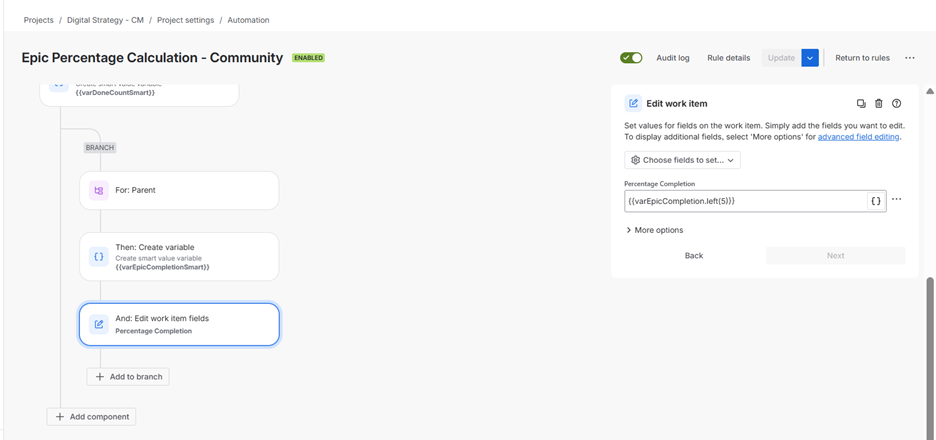Open Choose fields to set dropdown
This screenshot has height=440, width=936.
[x=682, y=160]
